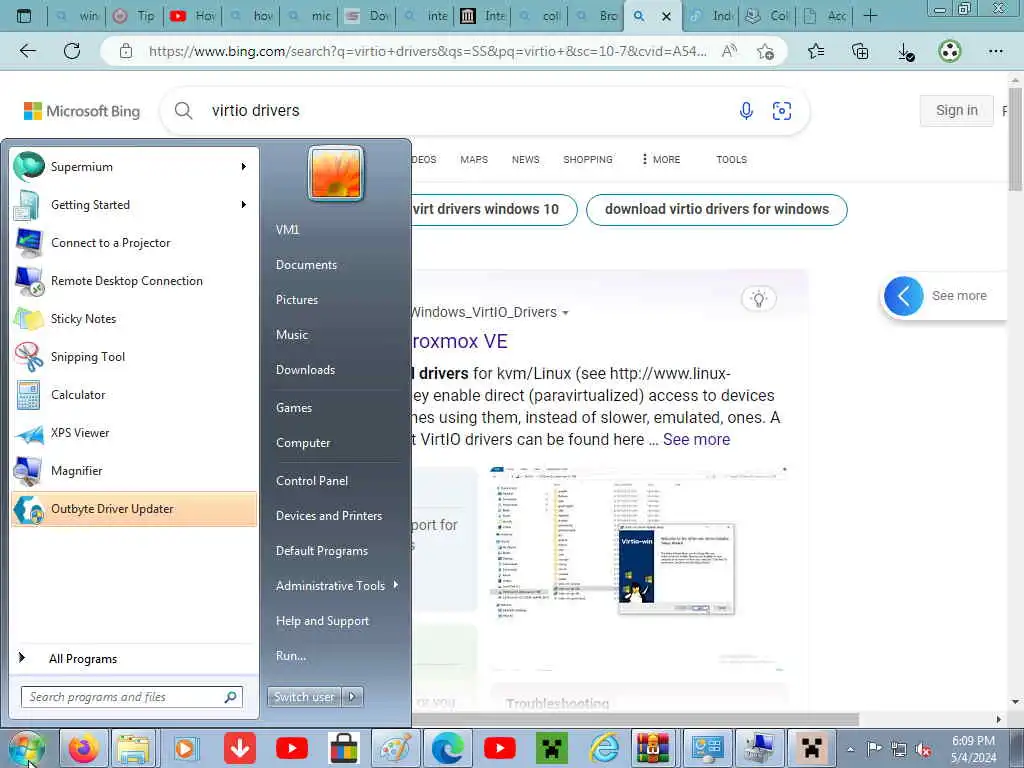Click the user account flower picture
1024x768 pixels.
336,173
